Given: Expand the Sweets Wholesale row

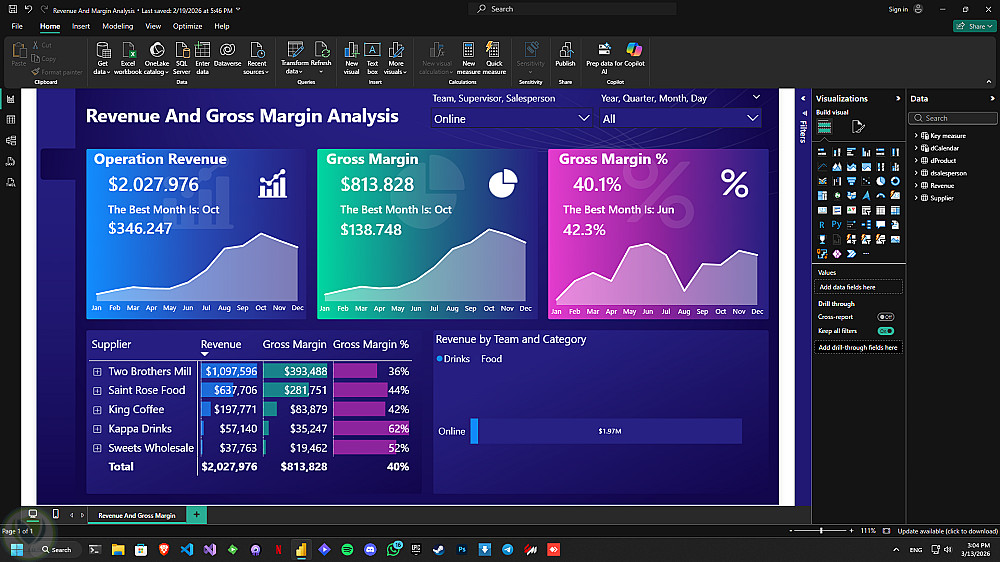Looking at the screenshot, I should [97, 448].
